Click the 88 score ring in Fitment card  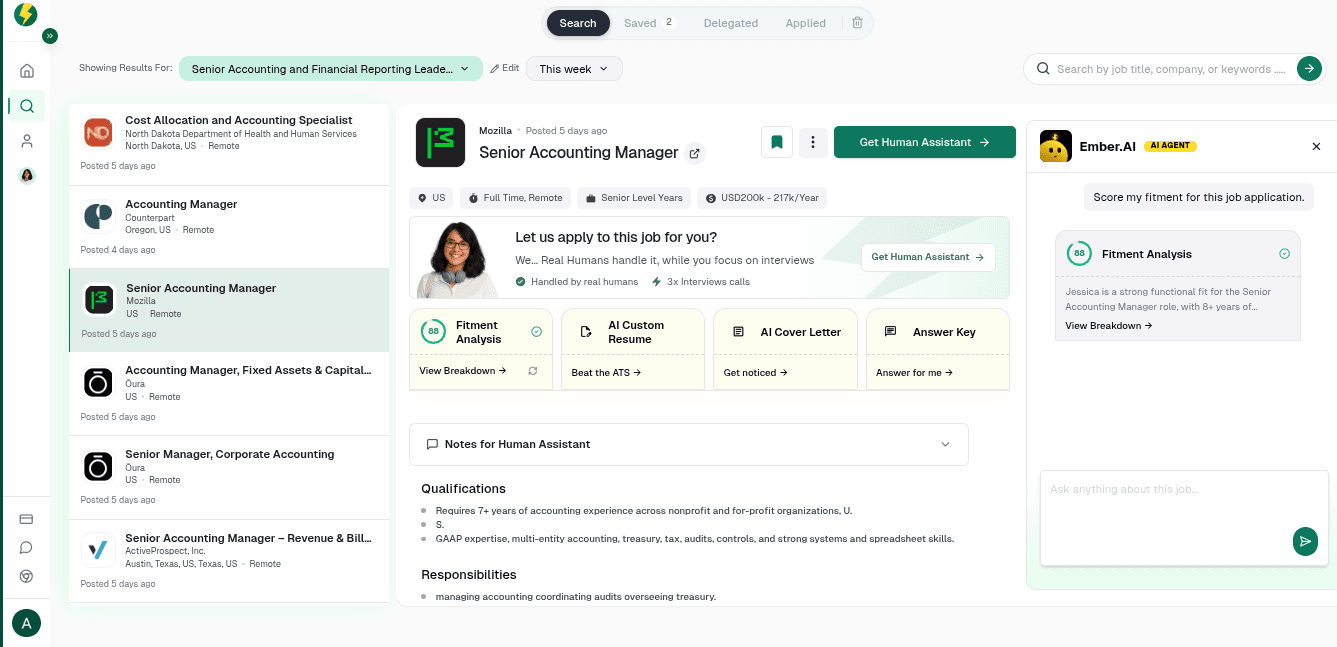(x=433, y=332)
